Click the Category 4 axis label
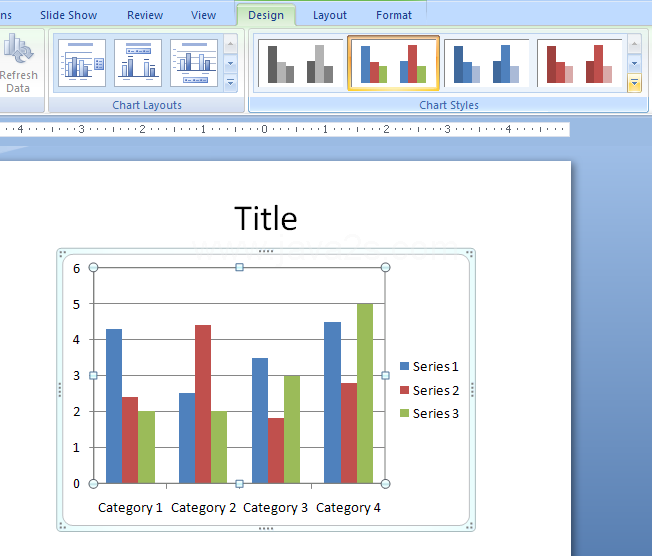Viewport: 652px width, 556px height. tap(348, 508)
